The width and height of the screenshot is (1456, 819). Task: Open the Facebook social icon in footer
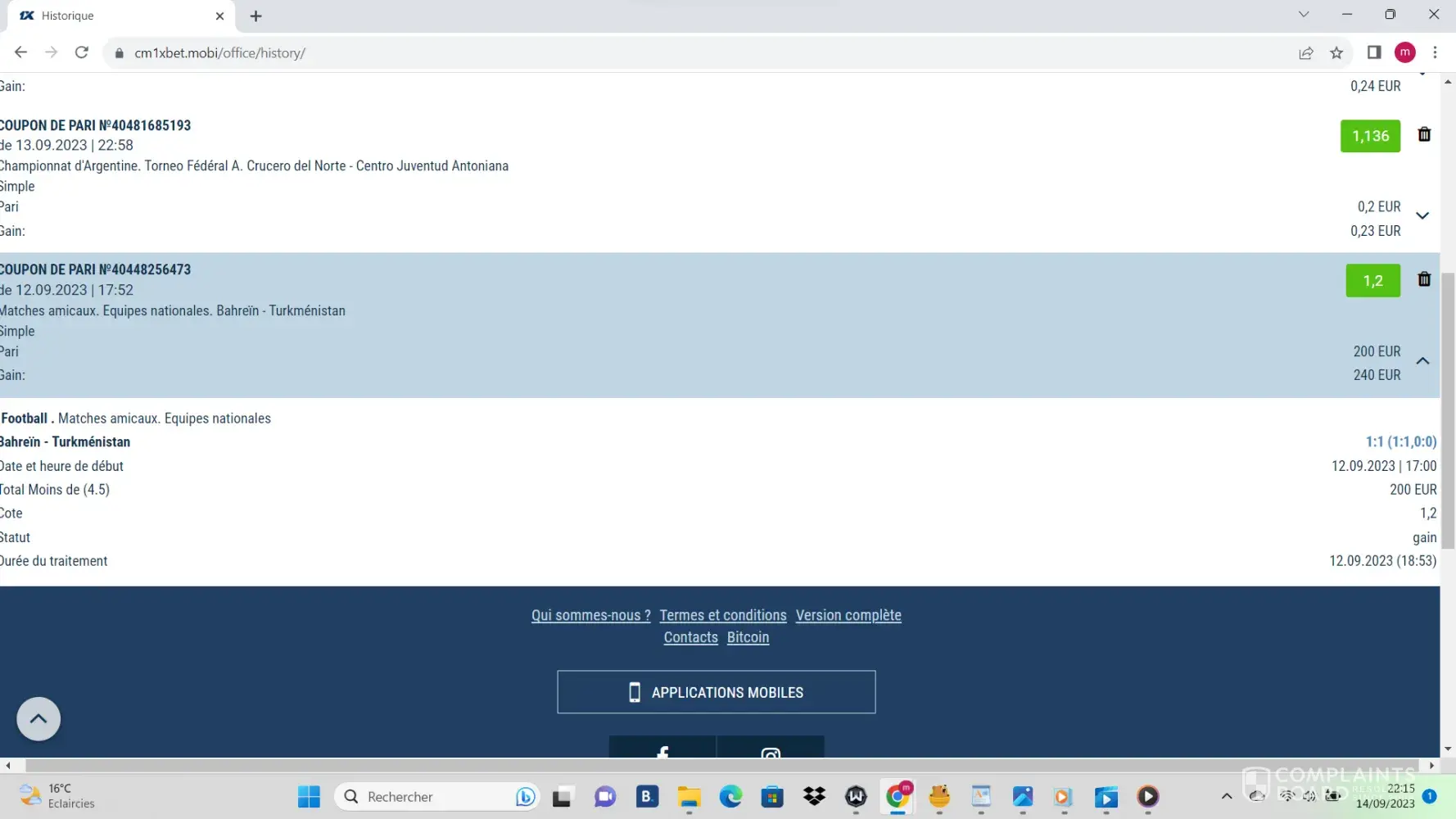tap(662, 748)
